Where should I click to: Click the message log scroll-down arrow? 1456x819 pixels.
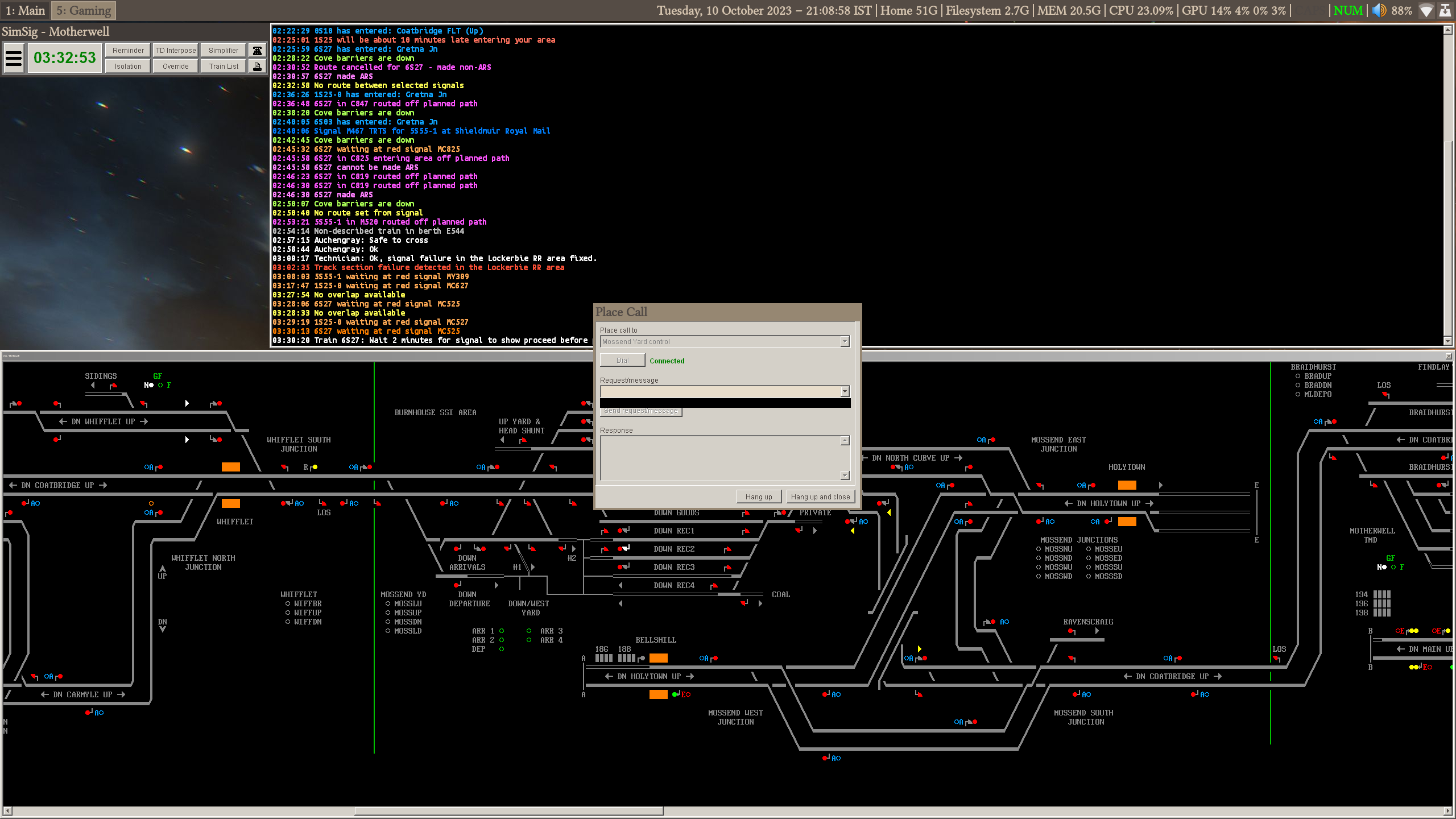(x=1448, y=341)
